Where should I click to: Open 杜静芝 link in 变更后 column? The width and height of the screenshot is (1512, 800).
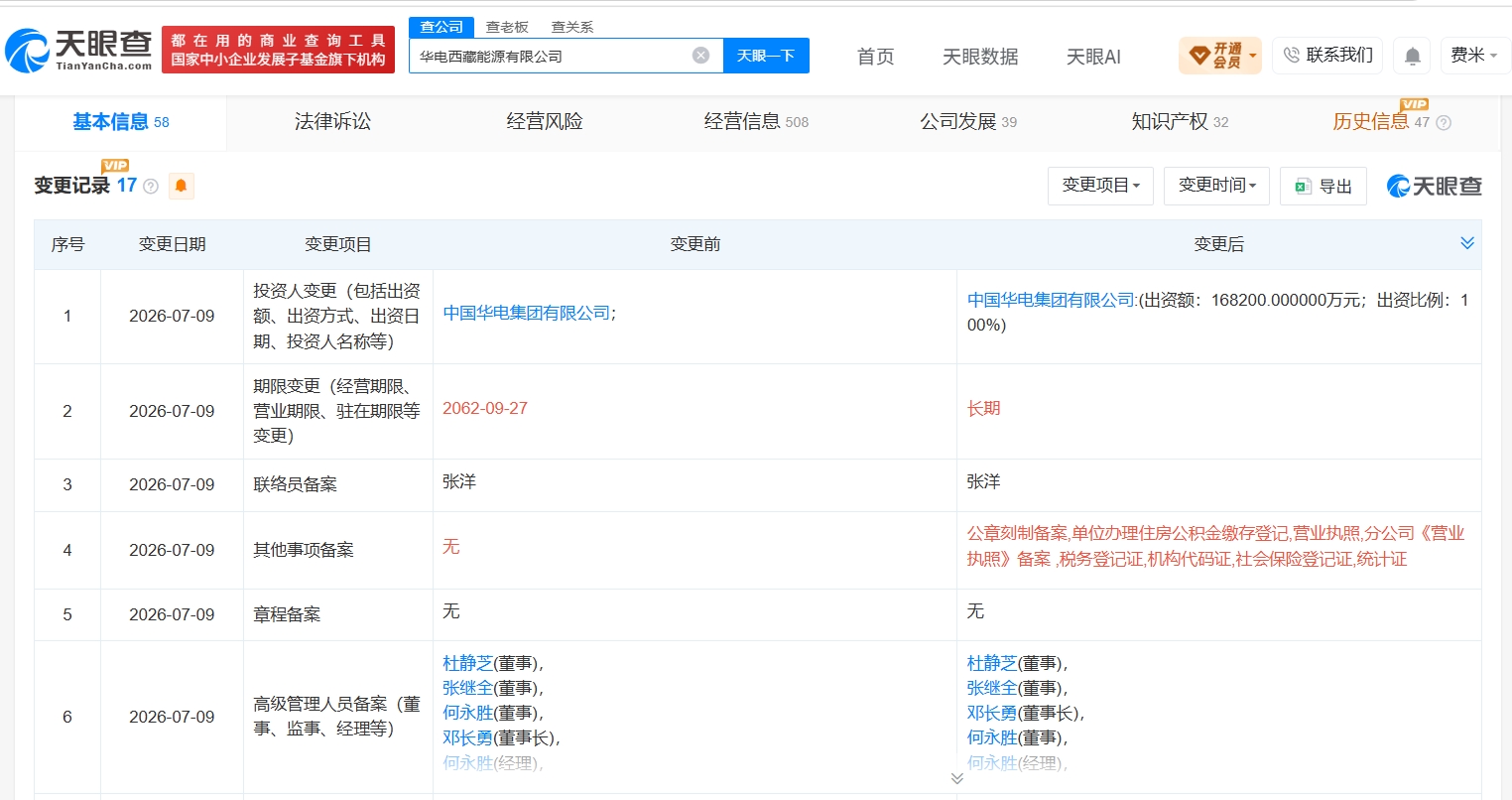pyautogui.click(x=992, y=663)
